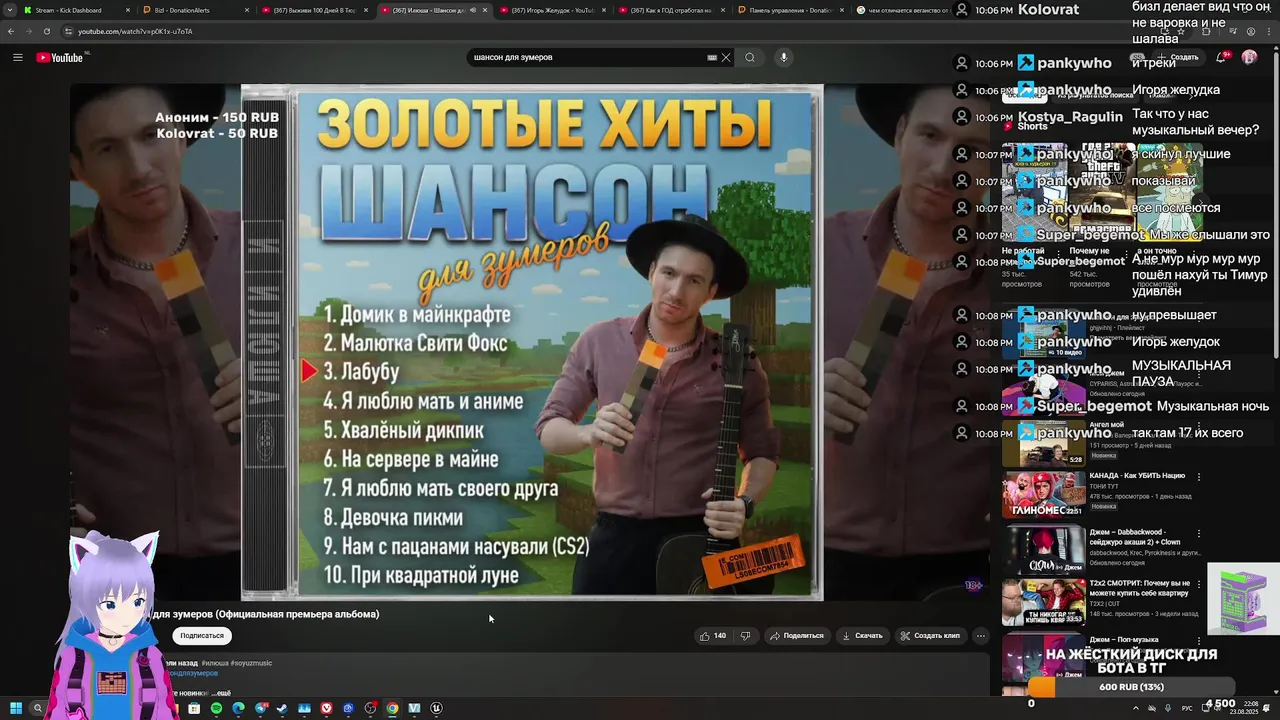Open КАНАДА - Как УБИТЬ Нацию thumbnail

1043,494
